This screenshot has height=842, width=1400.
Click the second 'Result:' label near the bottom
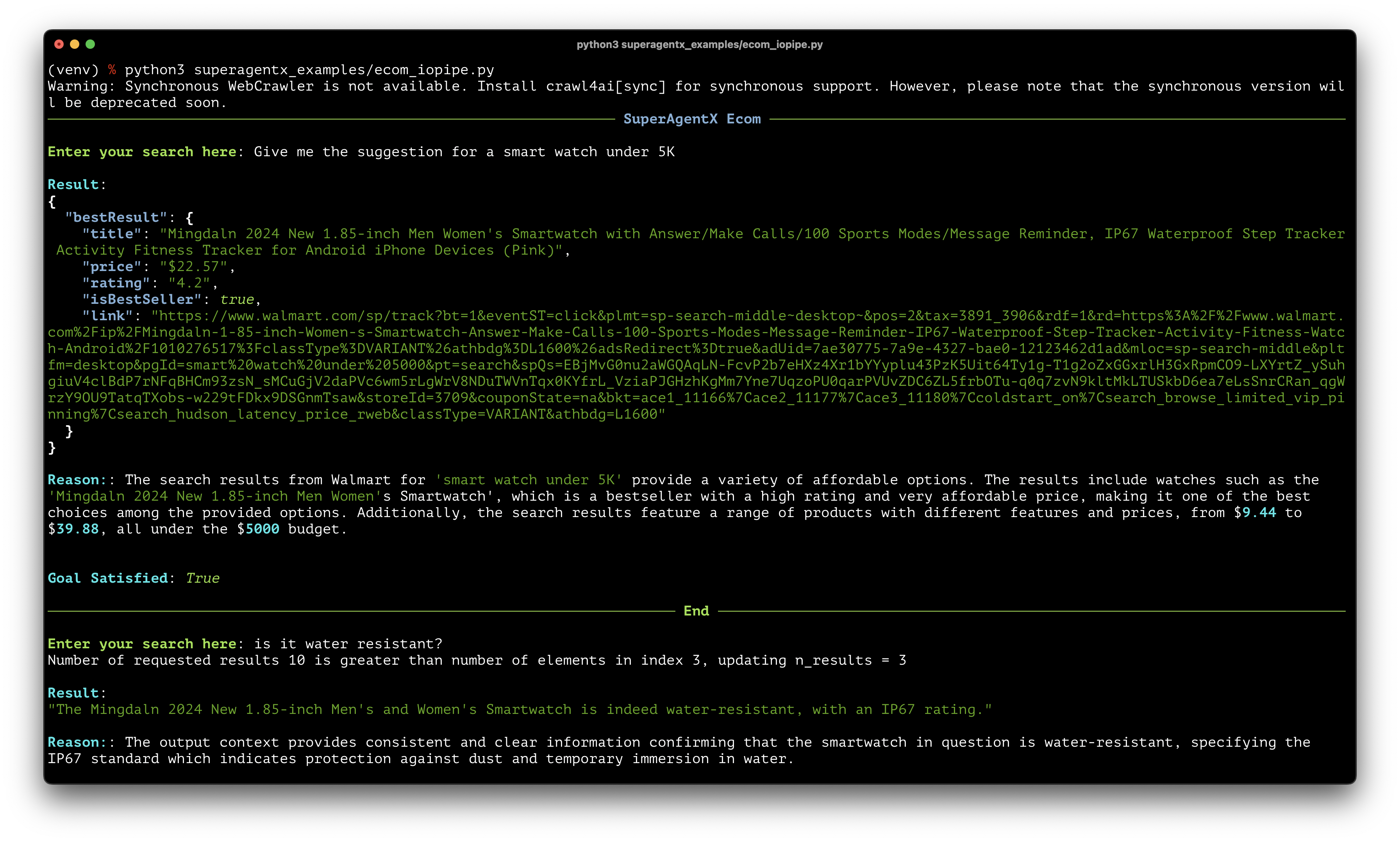click(x=77, y=693)
